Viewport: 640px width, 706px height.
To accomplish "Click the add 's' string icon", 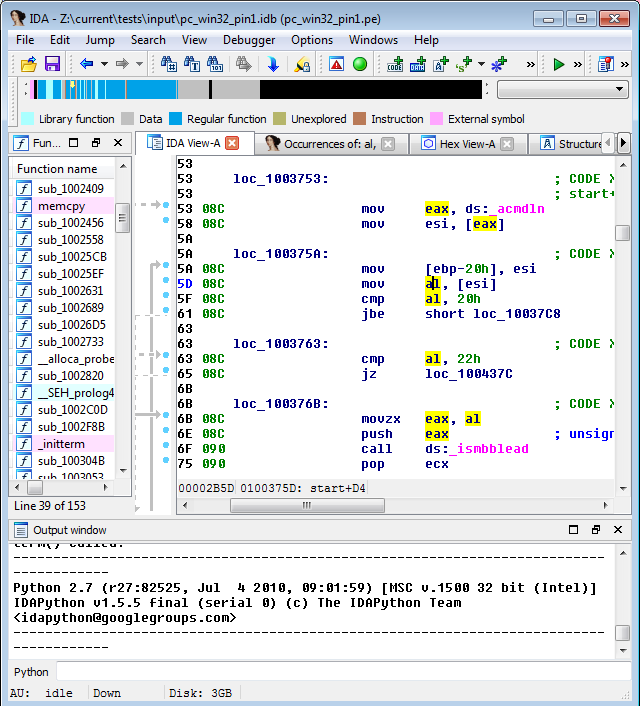I will (x=463, y=64).
